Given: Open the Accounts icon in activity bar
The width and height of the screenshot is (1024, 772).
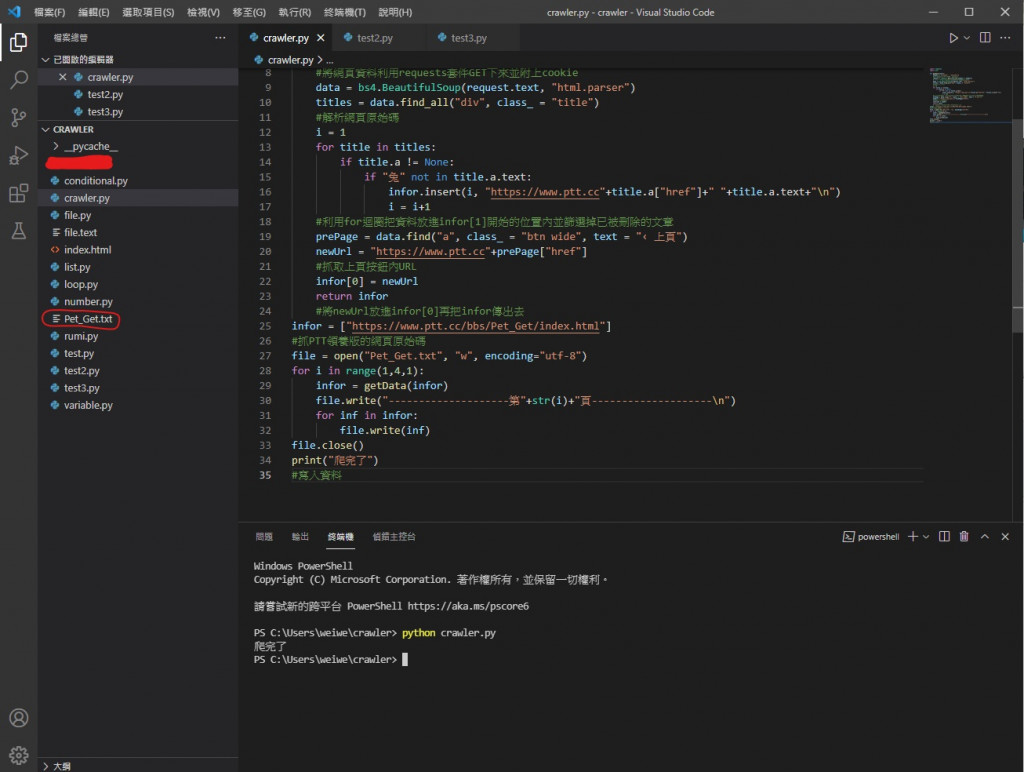Looking at the screenshot, I should pyautogui.click(x=18, y=718).
